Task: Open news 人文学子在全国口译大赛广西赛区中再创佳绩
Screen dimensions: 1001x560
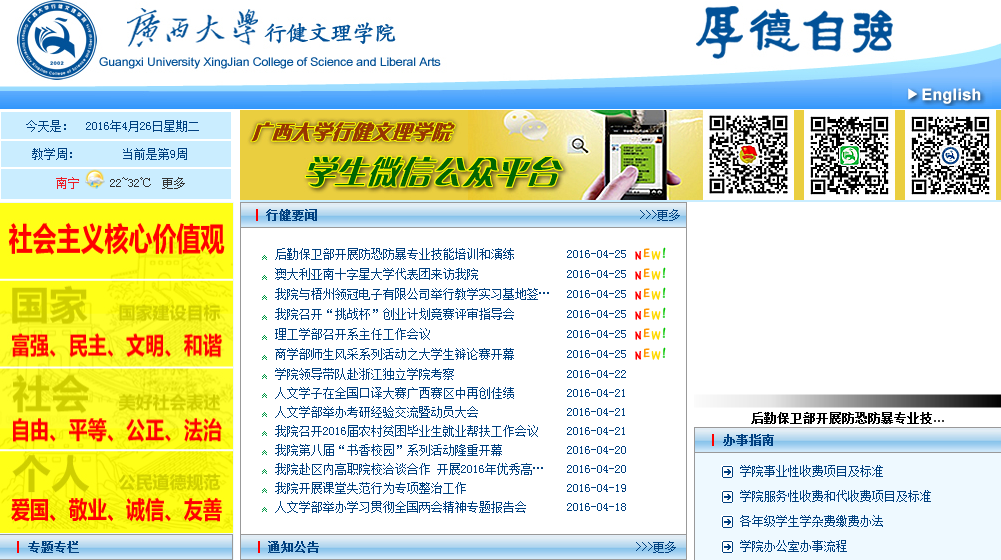Action: (x=395, y=393)
